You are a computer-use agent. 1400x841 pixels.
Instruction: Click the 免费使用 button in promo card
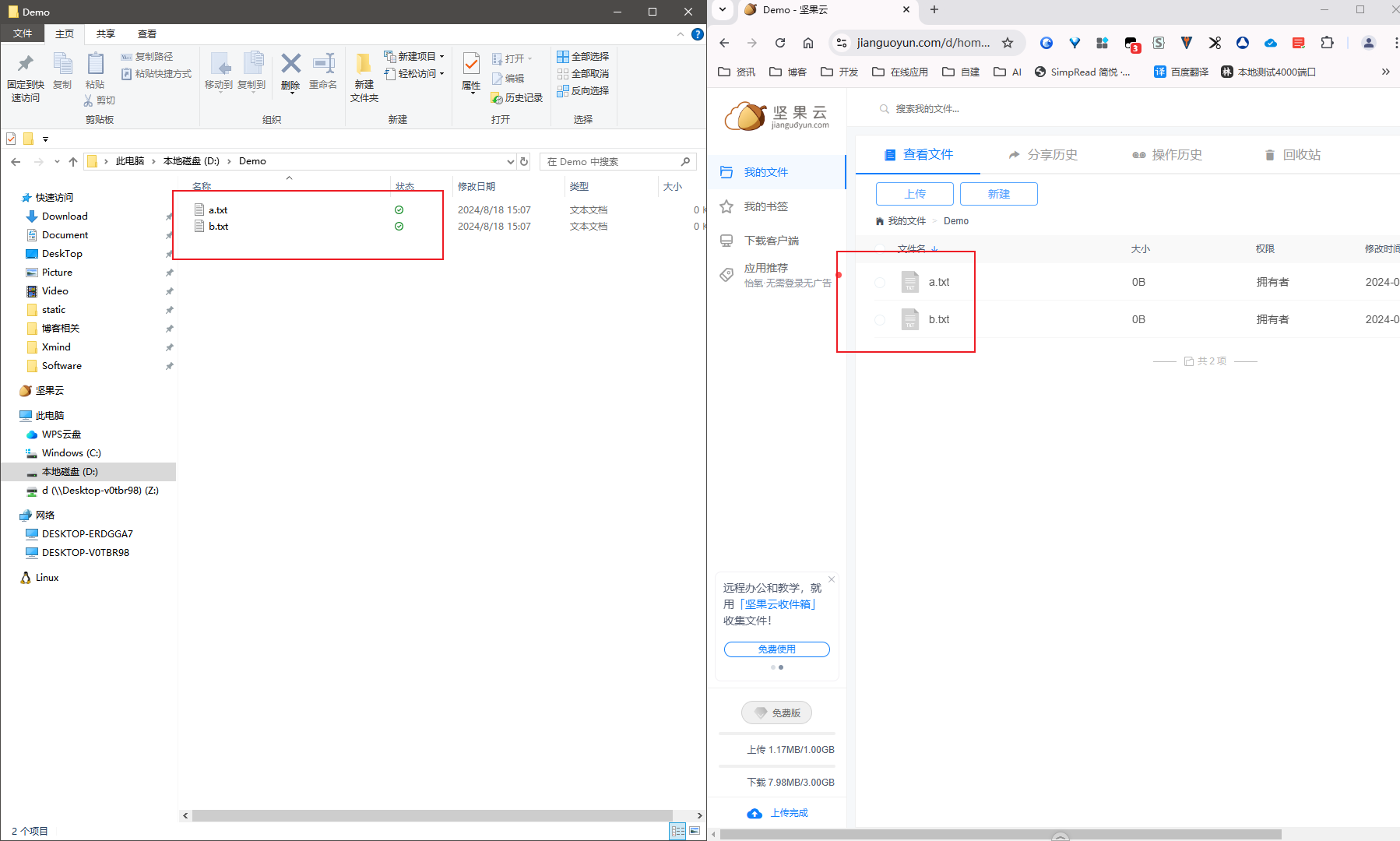point(777,649)
